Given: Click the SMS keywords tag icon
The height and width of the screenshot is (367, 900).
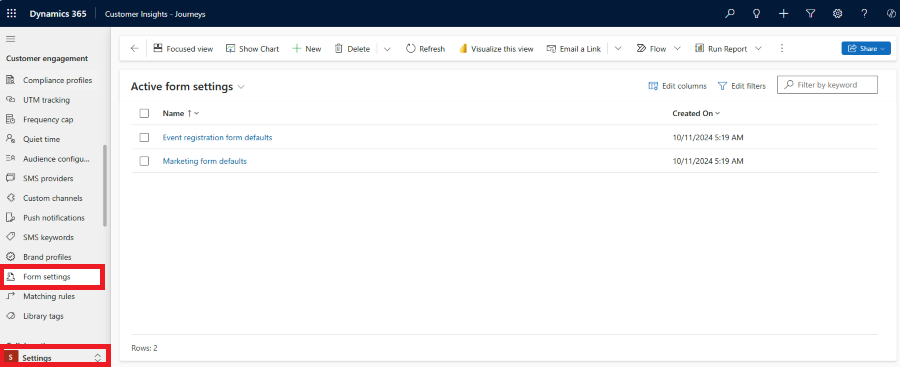Looking at the screenshot, I should point(10,237).
